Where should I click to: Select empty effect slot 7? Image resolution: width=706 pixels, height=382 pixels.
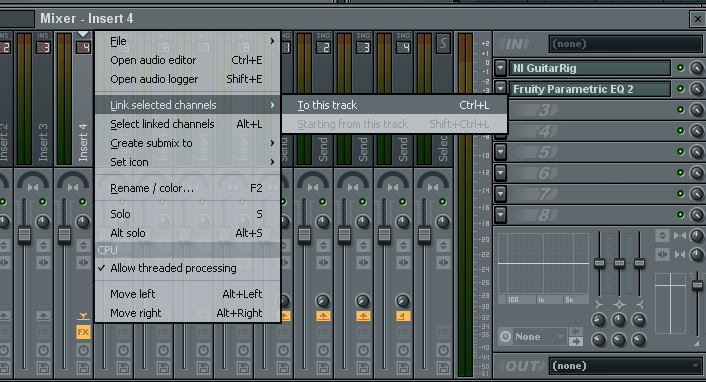pos(589,194)
